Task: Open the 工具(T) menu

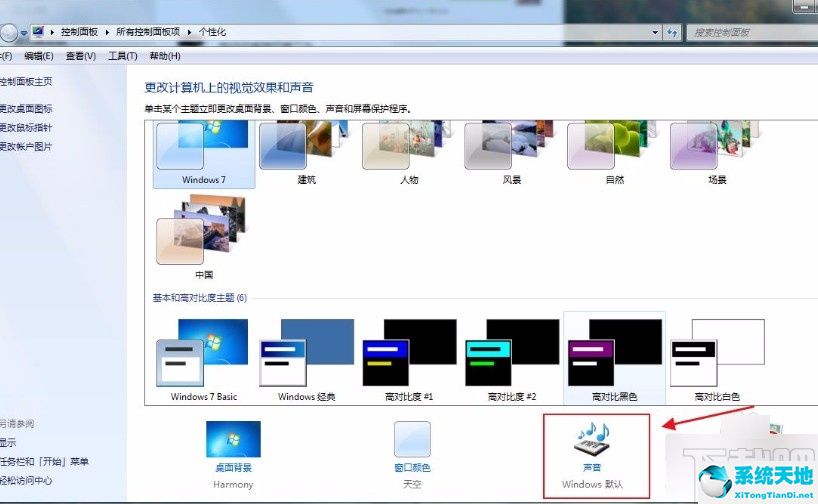Action: pos(123,56)
